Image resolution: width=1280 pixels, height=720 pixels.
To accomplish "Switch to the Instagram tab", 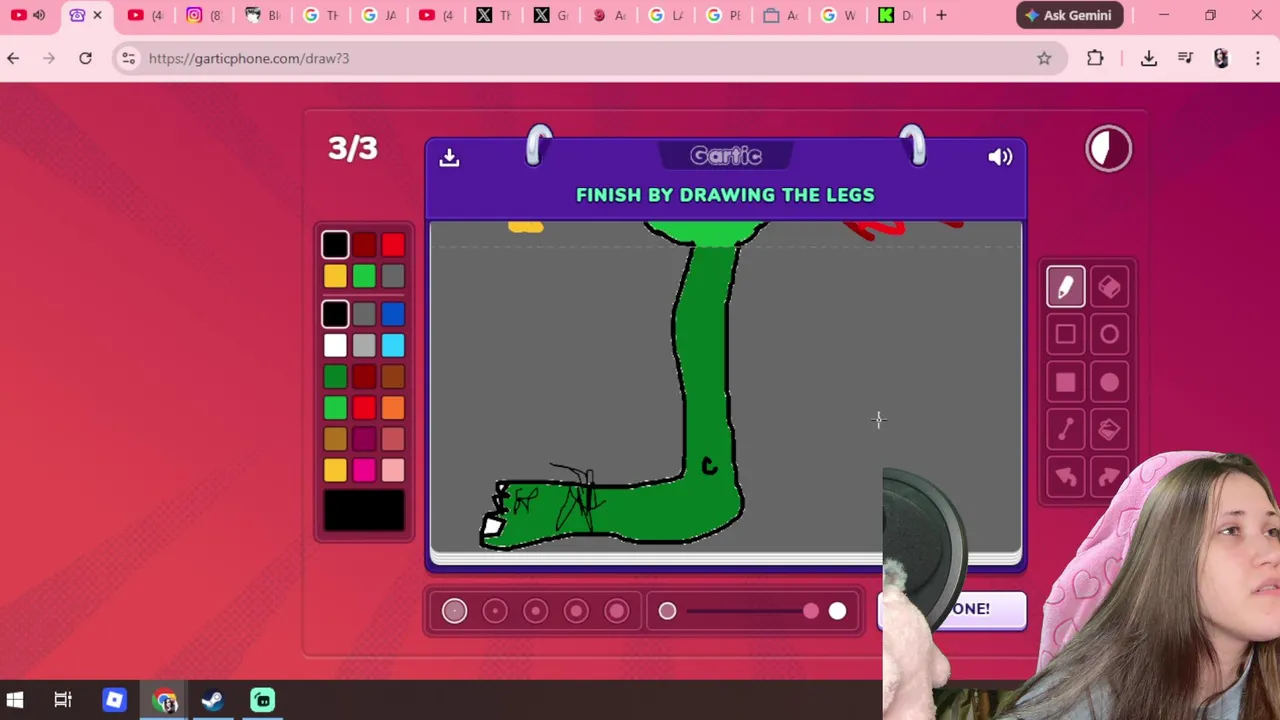I will tap(202, 15).
